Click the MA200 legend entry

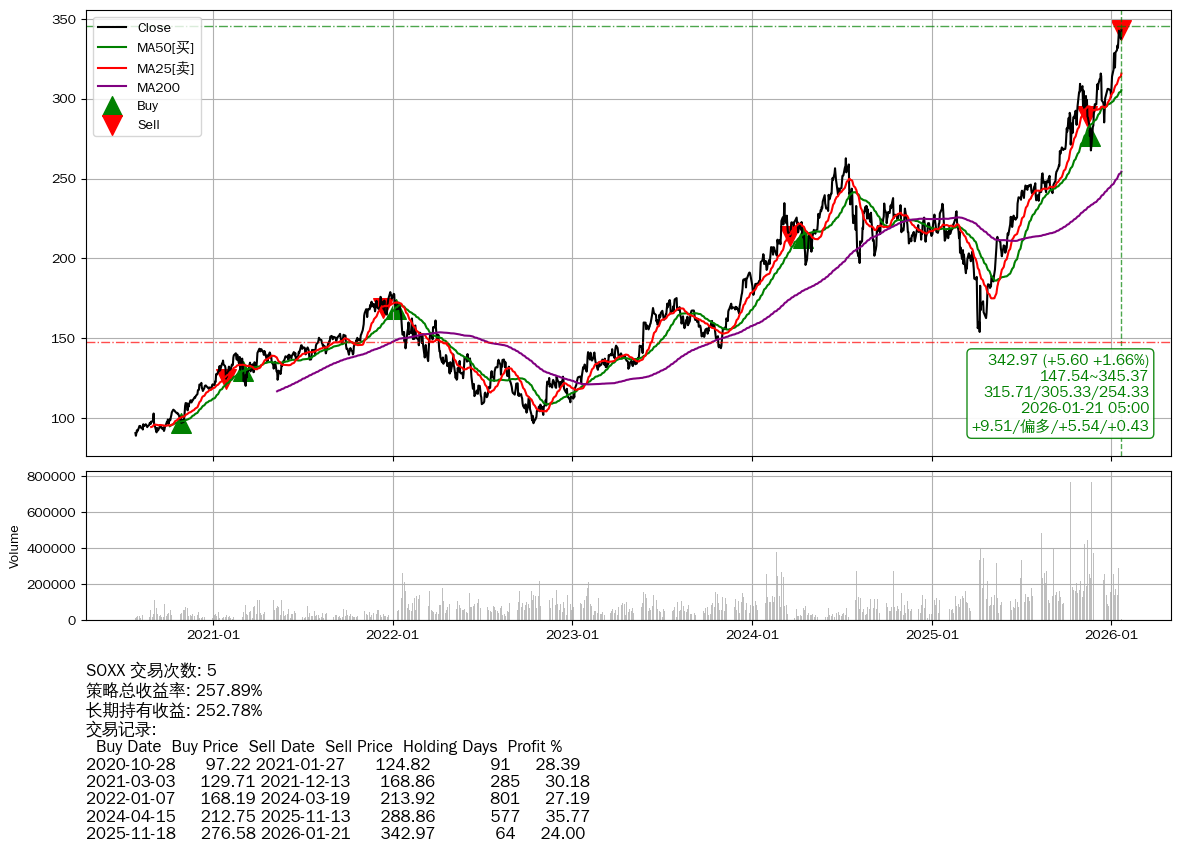[158, 87]
